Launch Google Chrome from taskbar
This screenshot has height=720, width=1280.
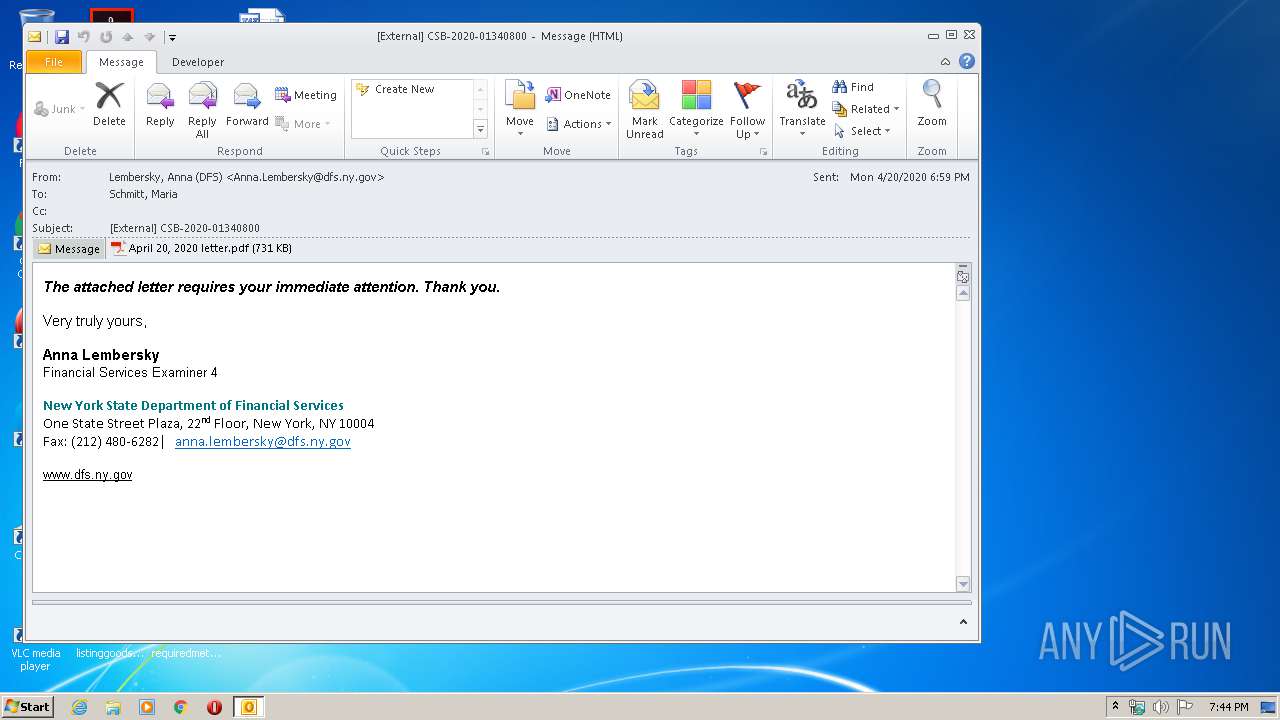(181, 707)
